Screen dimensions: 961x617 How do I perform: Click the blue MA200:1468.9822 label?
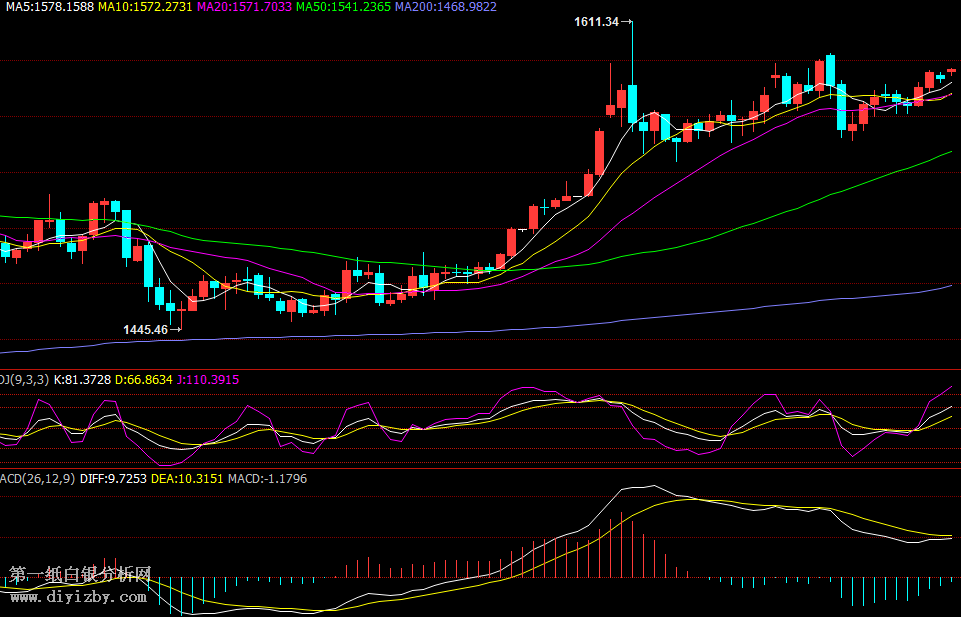pos(445,7)
